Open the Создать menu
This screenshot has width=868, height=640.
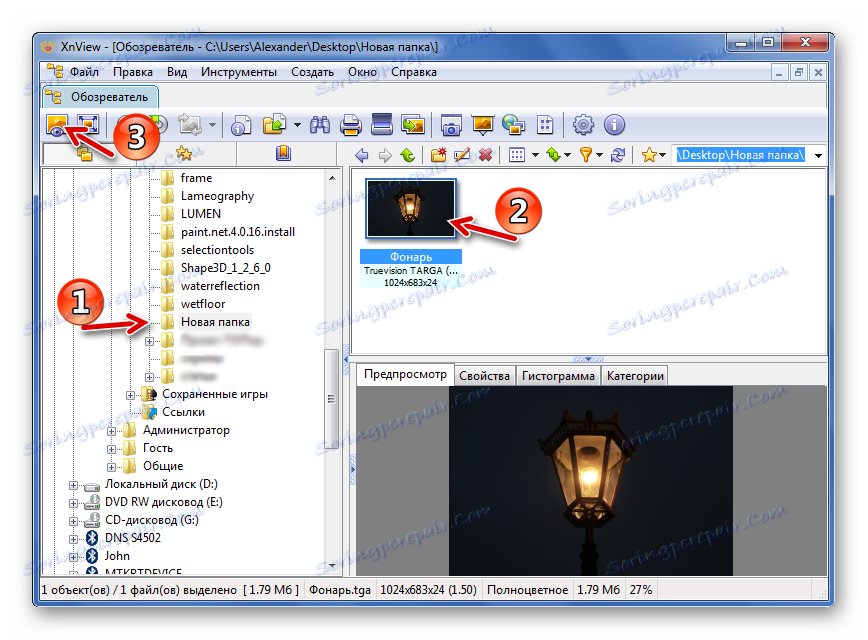point(312,72)
